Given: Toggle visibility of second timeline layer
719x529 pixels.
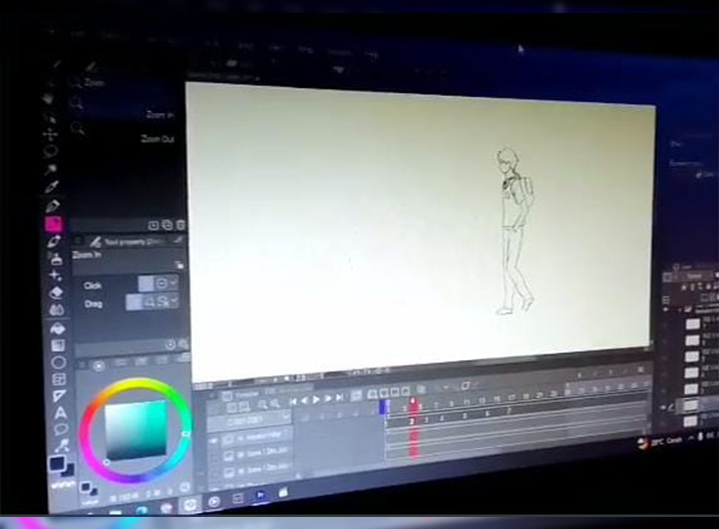Looking at the screenshot, I should pos(214,455).
